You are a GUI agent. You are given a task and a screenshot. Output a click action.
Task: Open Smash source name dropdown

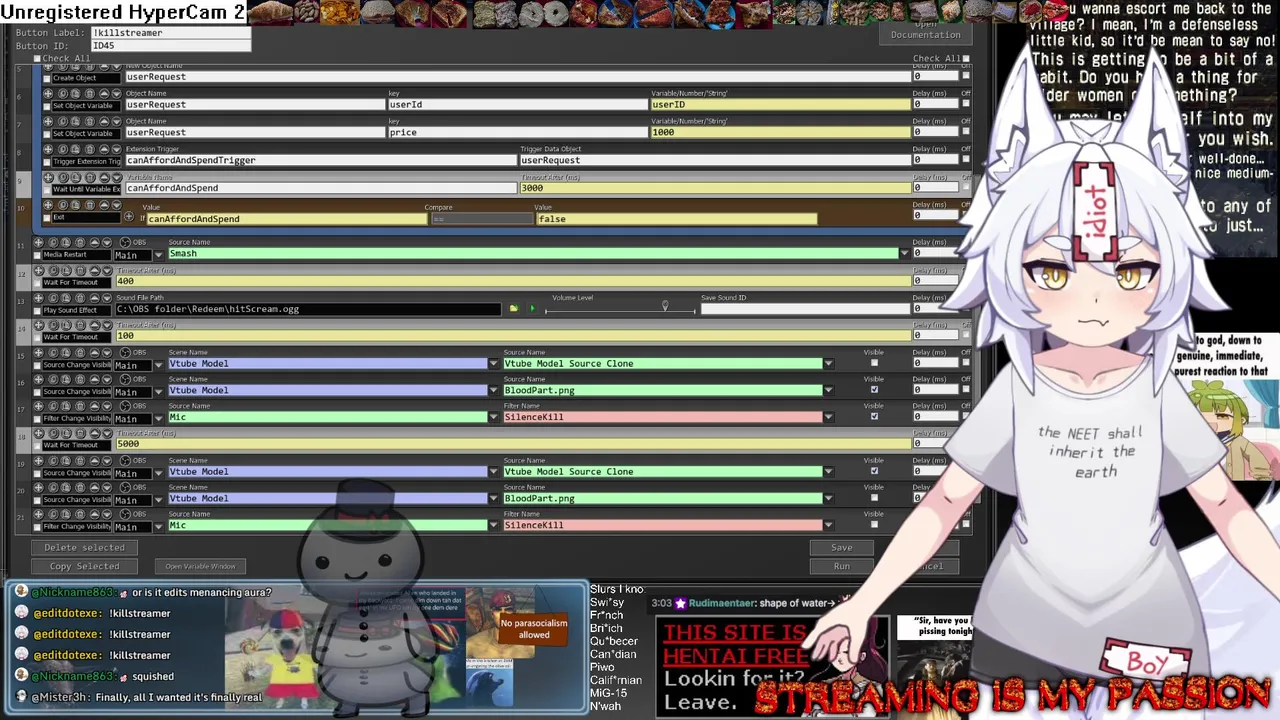coord(904,253)
